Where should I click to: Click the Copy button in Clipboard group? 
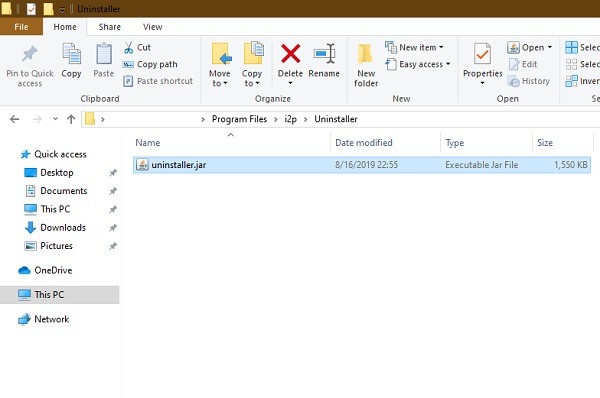tap(71, 60)
